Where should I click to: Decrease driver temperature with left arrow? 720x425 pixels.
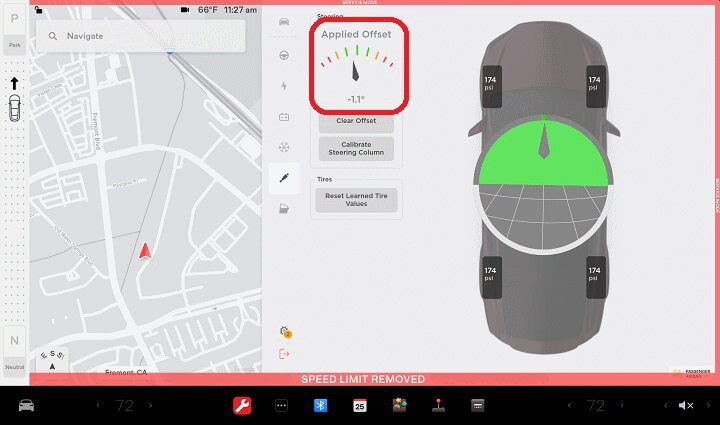click(x=98, y=405)
